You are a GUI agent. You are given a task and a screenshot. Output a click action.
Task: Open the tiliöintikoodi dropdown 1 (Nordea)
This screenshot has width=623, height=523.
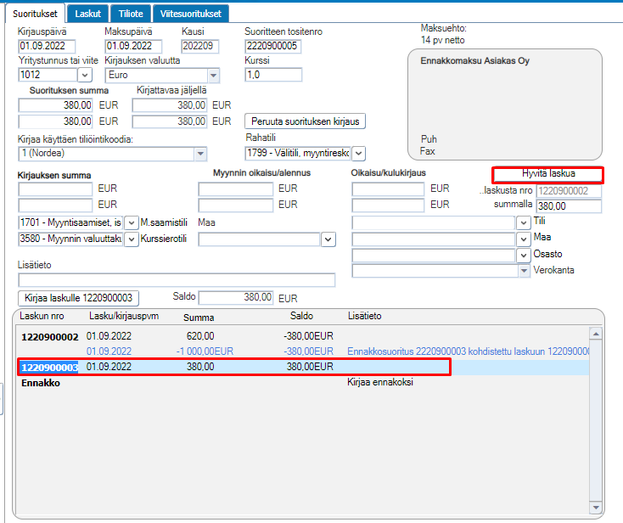201,154
